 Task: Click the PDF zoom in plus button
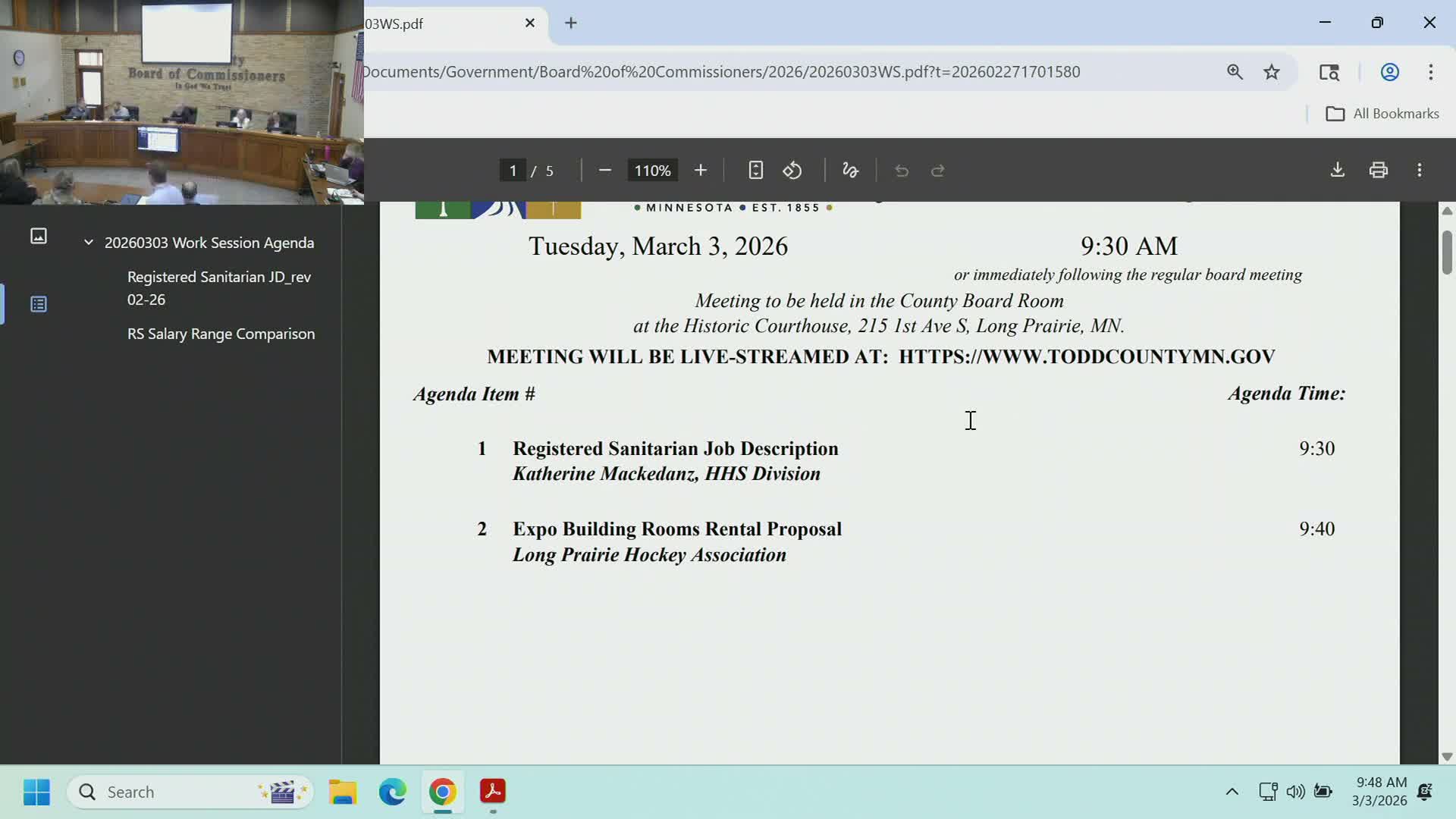pyautogui.click(x=700, y=171)
